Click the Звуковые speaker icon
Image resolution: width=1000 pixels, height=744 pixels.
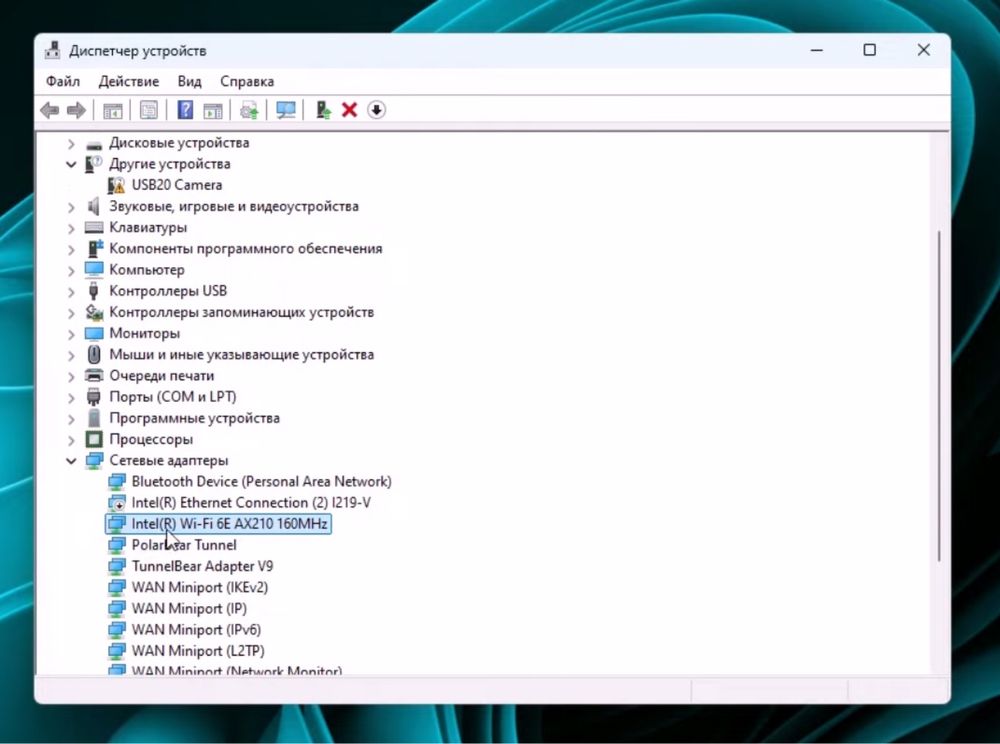coord(94,207)
